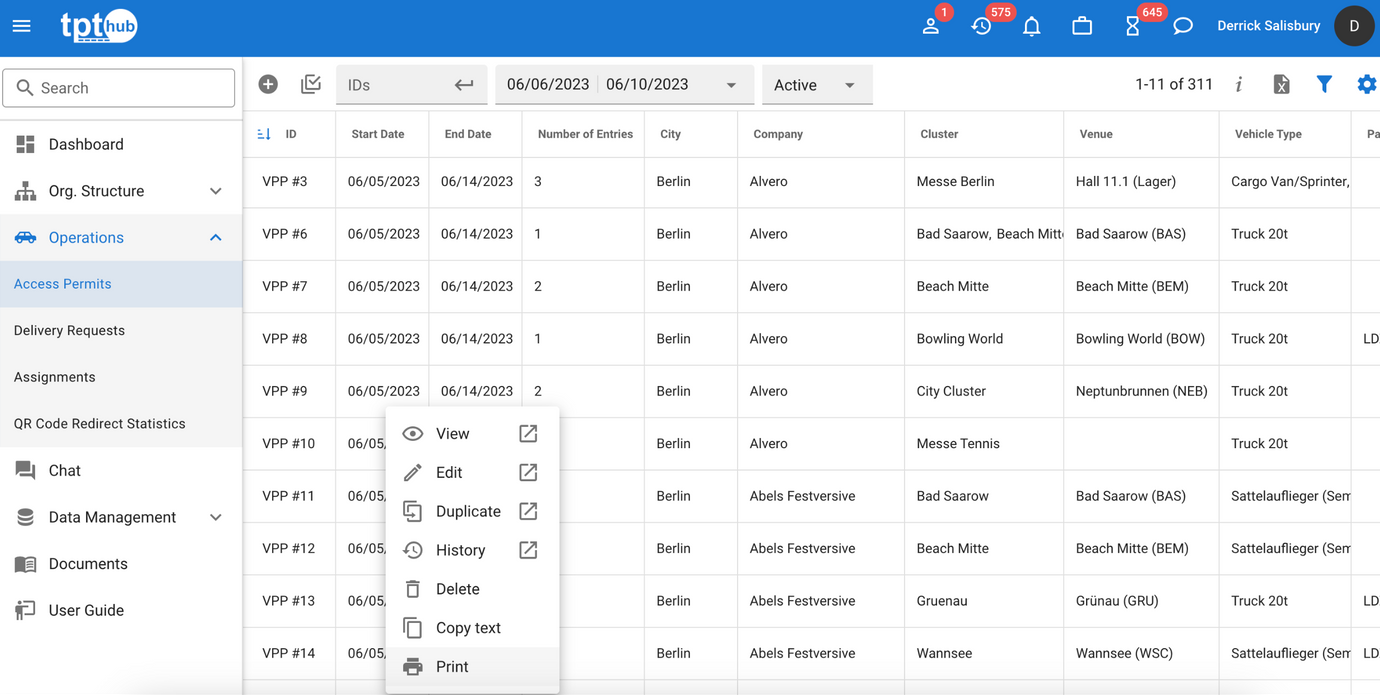Go to the Dashboard page
The height and width of the screenshot is (695, 1380).
(x=86, y=144)
